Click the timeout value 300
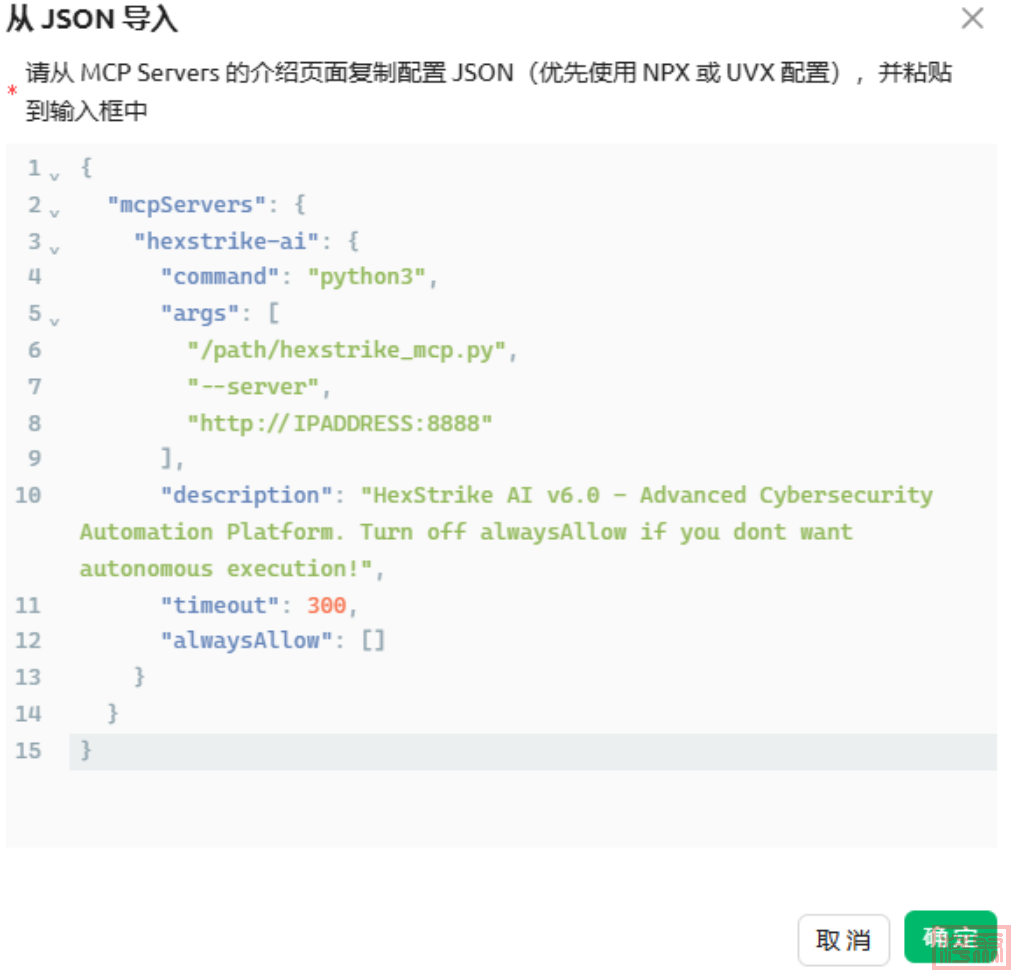The height and width of the screenshot is (975, 1017). coord(326,605)
